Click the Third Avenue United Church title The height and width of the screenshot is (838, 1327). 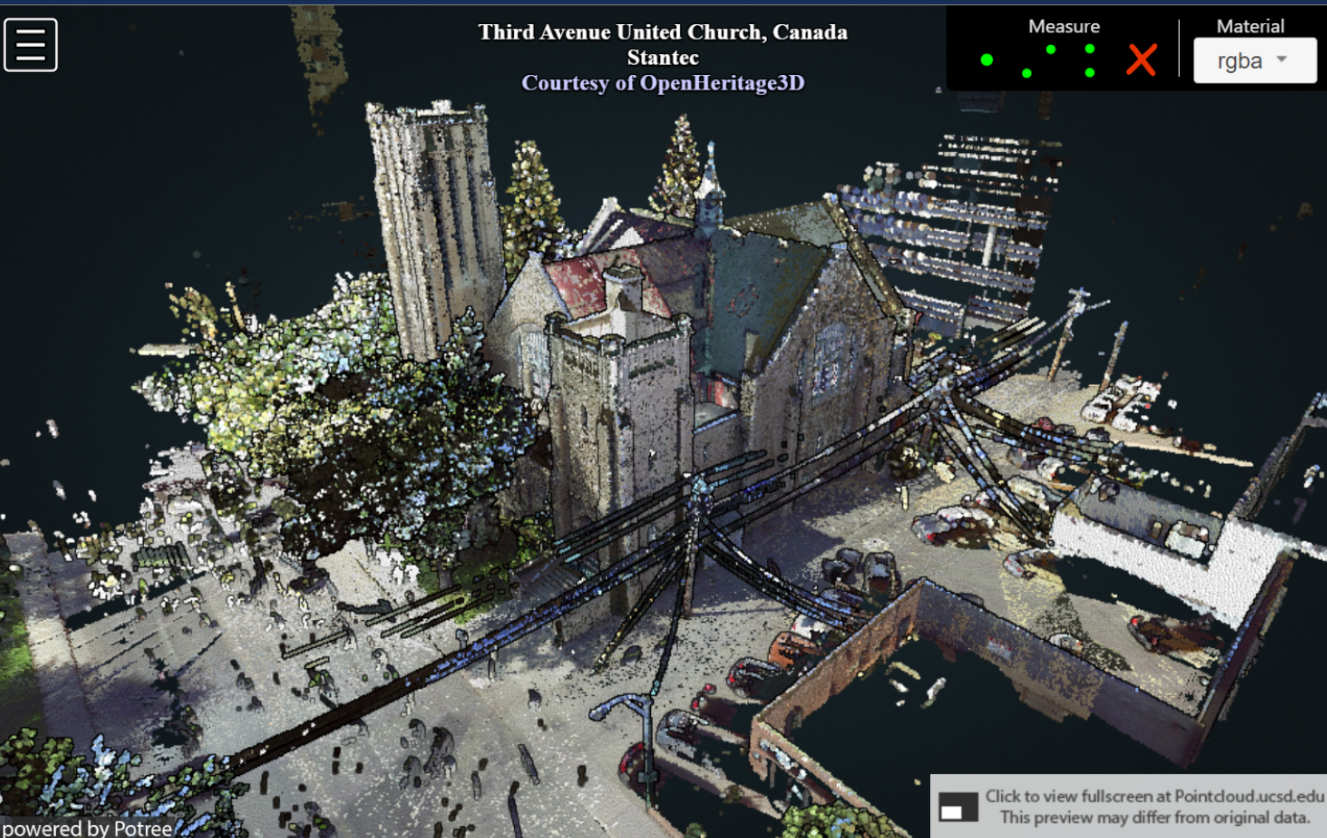pos(662,32)
